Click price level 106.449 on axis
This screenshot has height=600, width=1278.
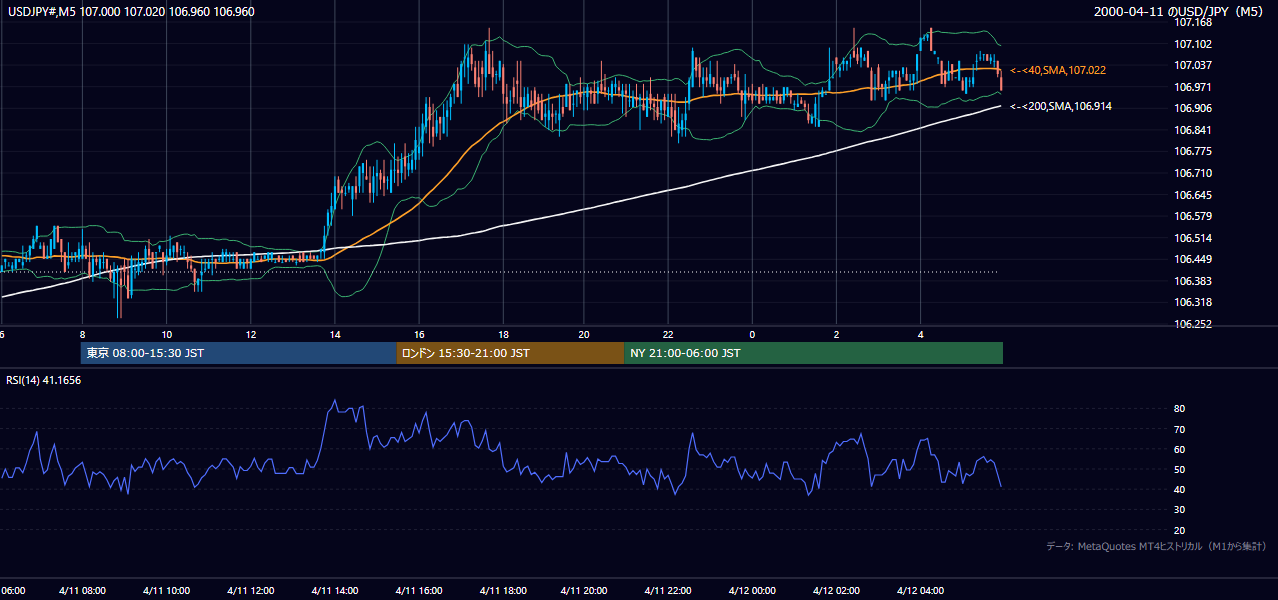1193,259
